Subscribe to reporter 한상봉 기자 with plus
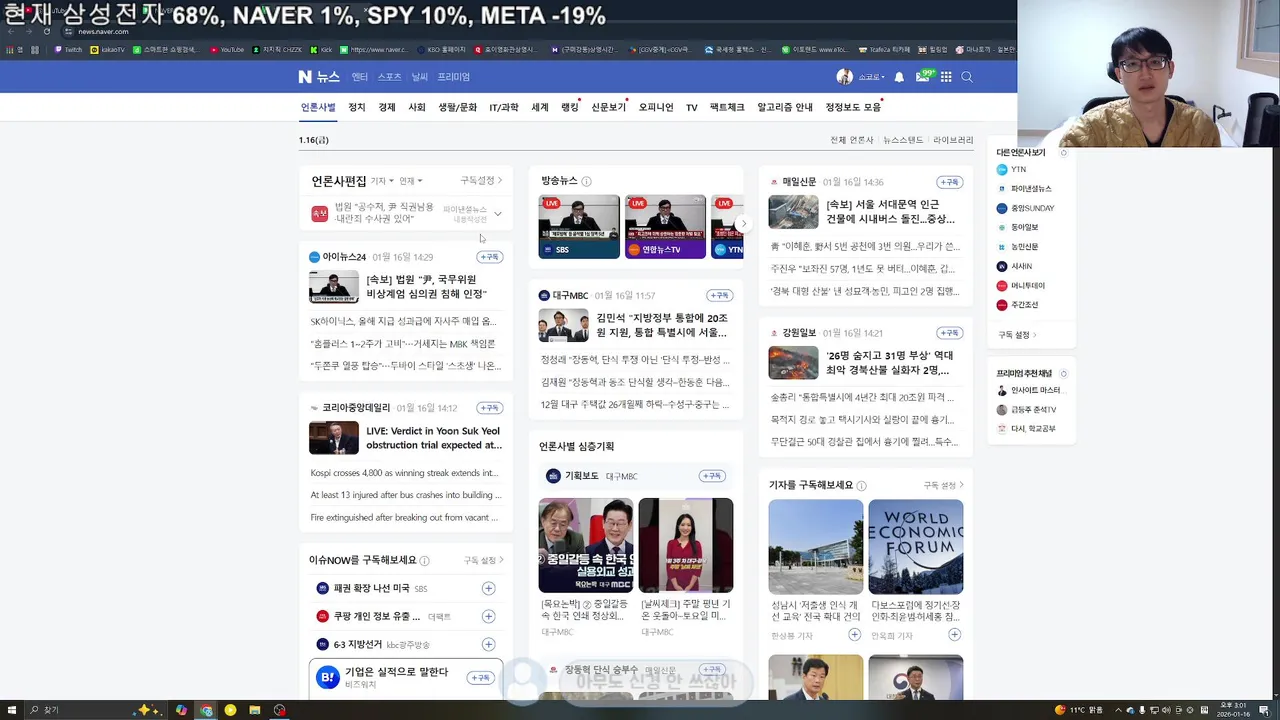 [854, 635]
